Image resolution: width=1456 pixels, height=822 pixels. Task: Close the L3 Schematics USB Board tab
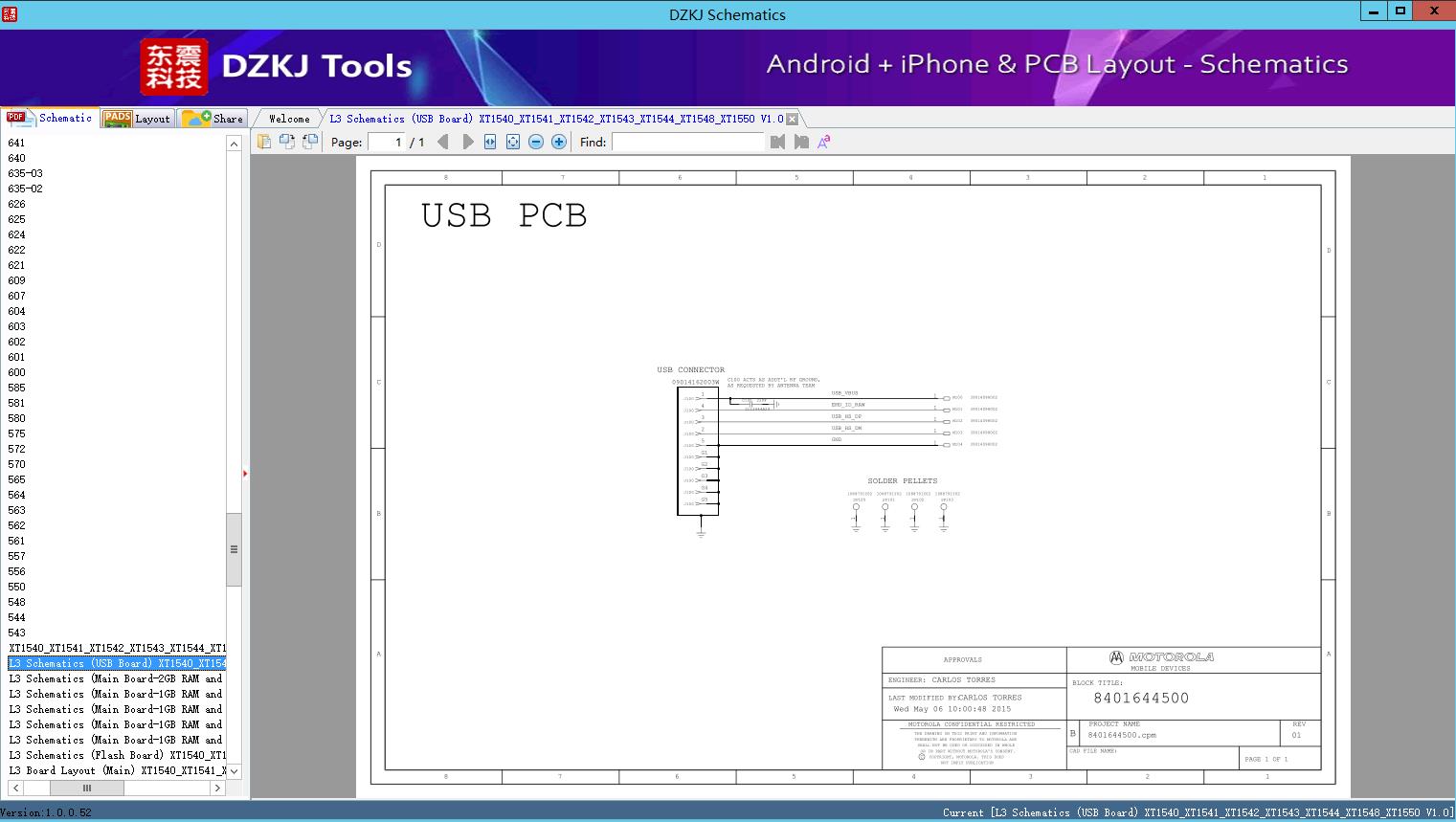[x=791, y=118]
